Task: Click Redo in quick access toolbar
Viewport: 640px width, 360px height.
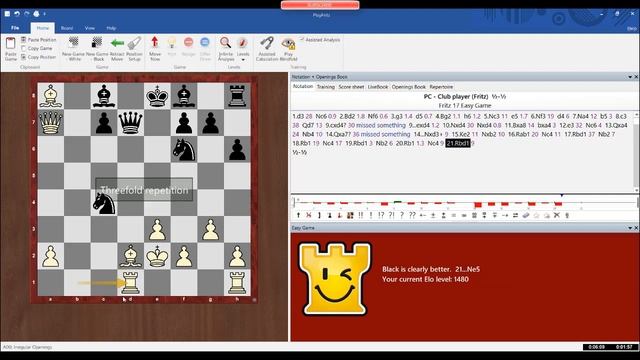Action: click(x=27, y=14)
